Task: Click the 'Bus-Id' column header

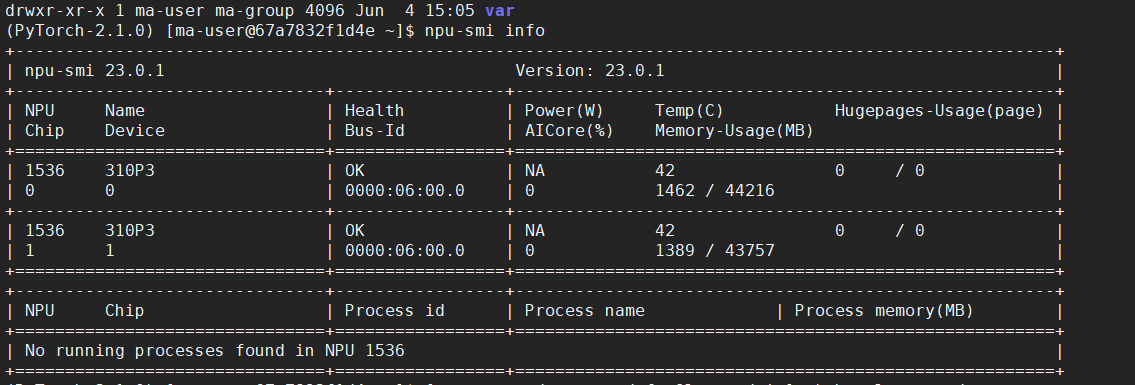Action: tap(374, 131)
